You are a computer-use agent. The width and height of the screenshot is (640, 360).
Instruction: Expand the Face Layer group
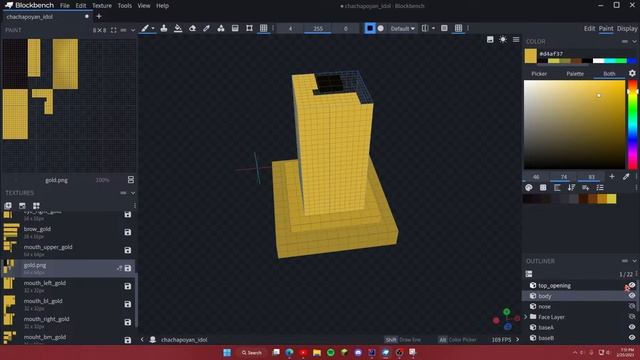pos(526,317)
